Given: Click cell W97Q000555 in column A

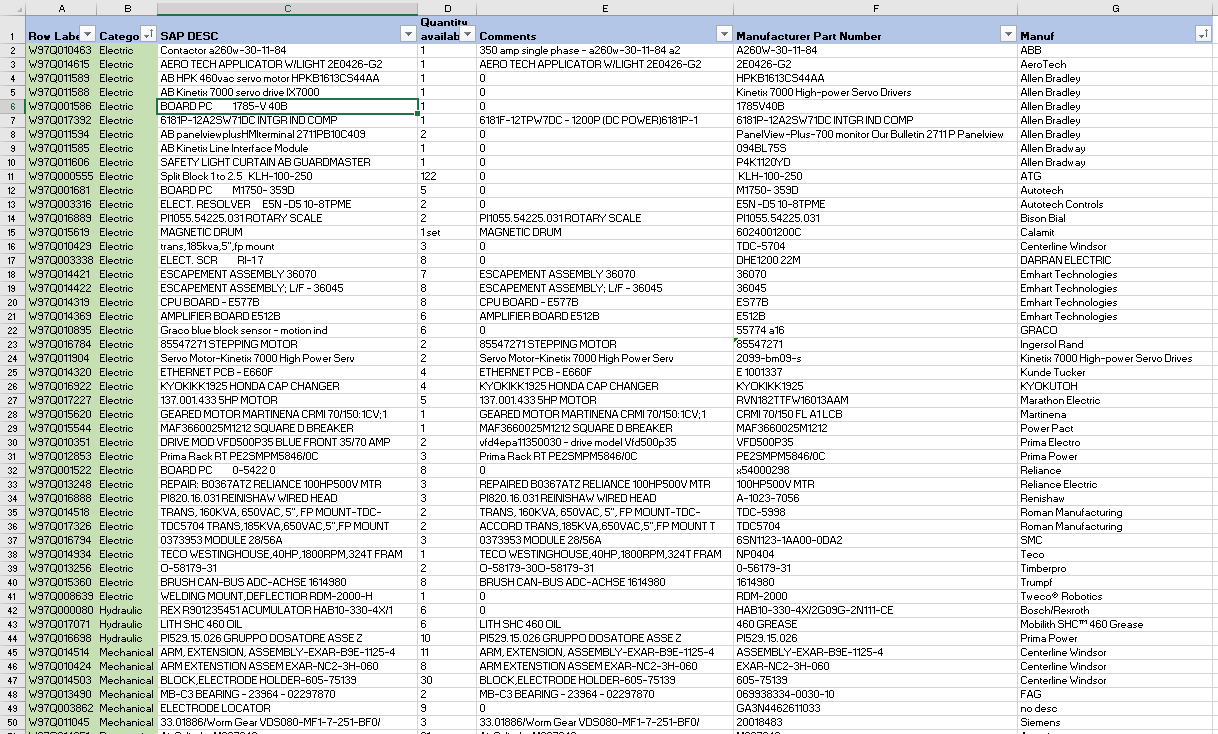Looking at the screenshot, I should tap(61, 176).
